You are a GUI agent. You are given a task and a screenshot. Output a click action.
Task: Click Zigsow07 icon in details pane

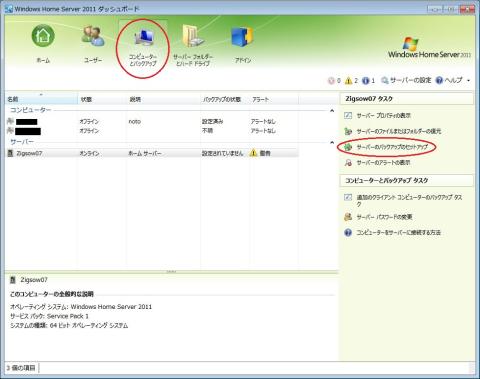tap(13, 280)
